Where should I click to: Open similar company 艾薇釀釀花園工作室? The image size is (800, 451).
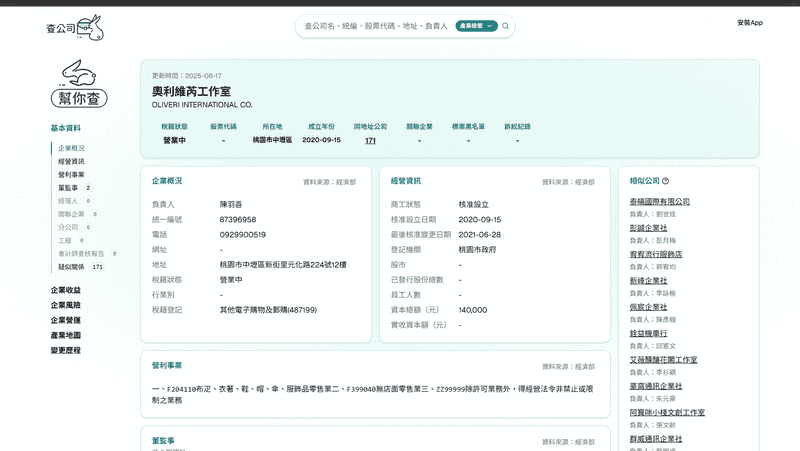pos(663,360)
